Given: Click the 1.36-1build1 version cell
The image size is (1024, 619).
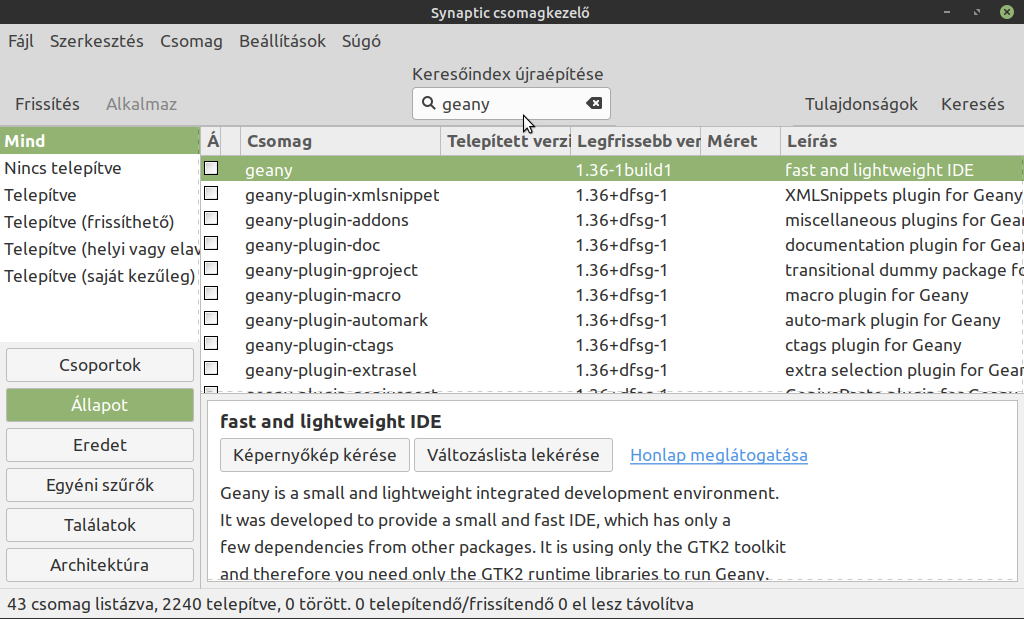Looking at the screenshot, I should (623, 170).
